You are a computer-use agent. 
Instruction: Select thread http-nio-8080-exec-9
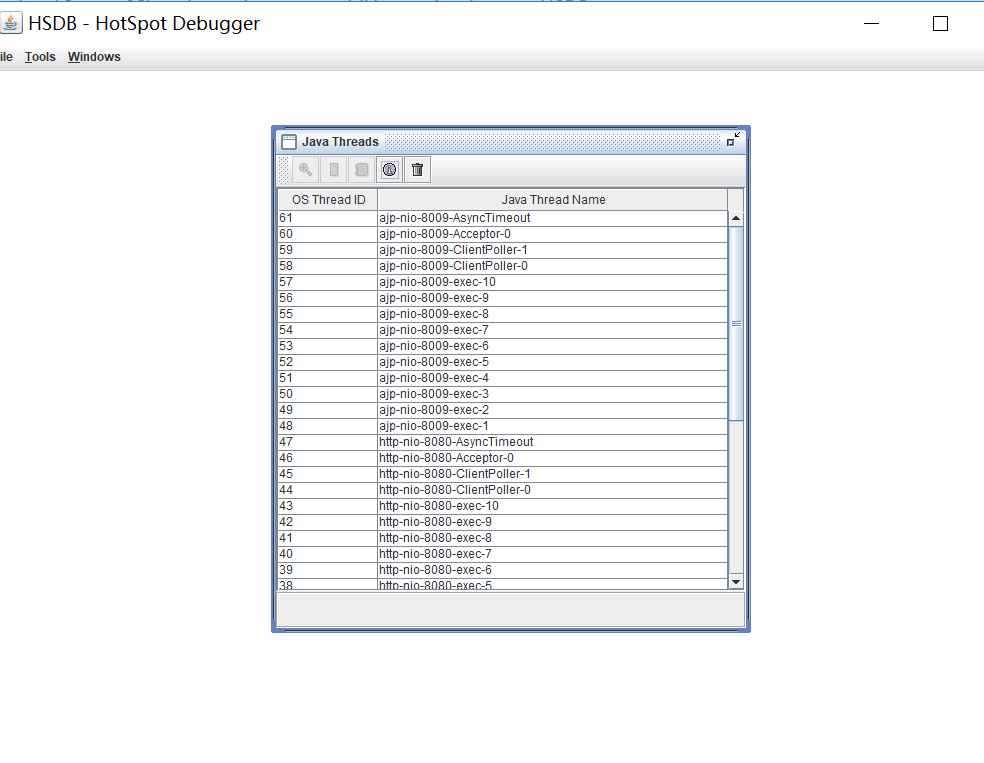tap(553, 522)
